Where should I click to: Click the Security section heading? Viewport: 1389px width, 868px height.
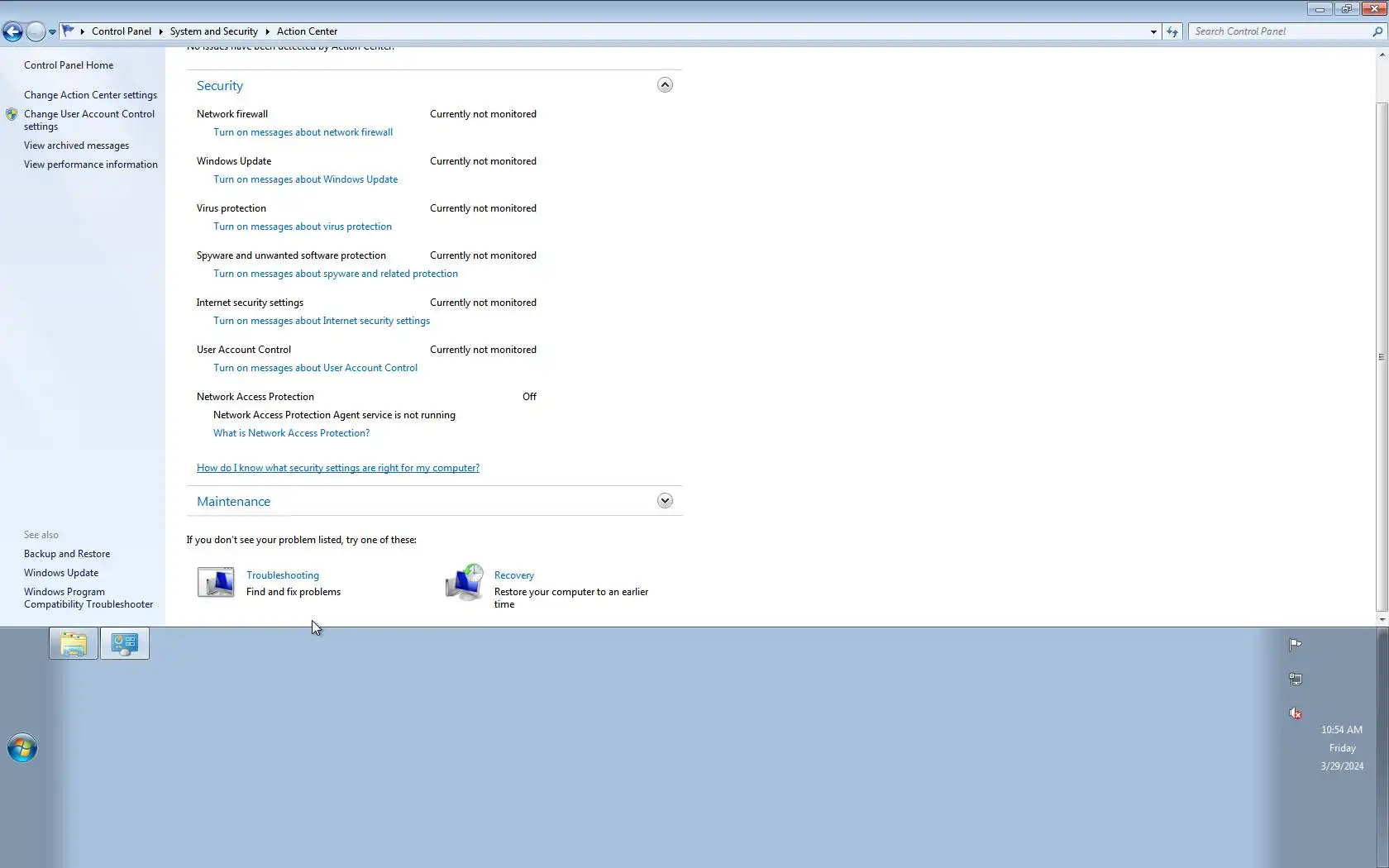[x=220, y=86]
